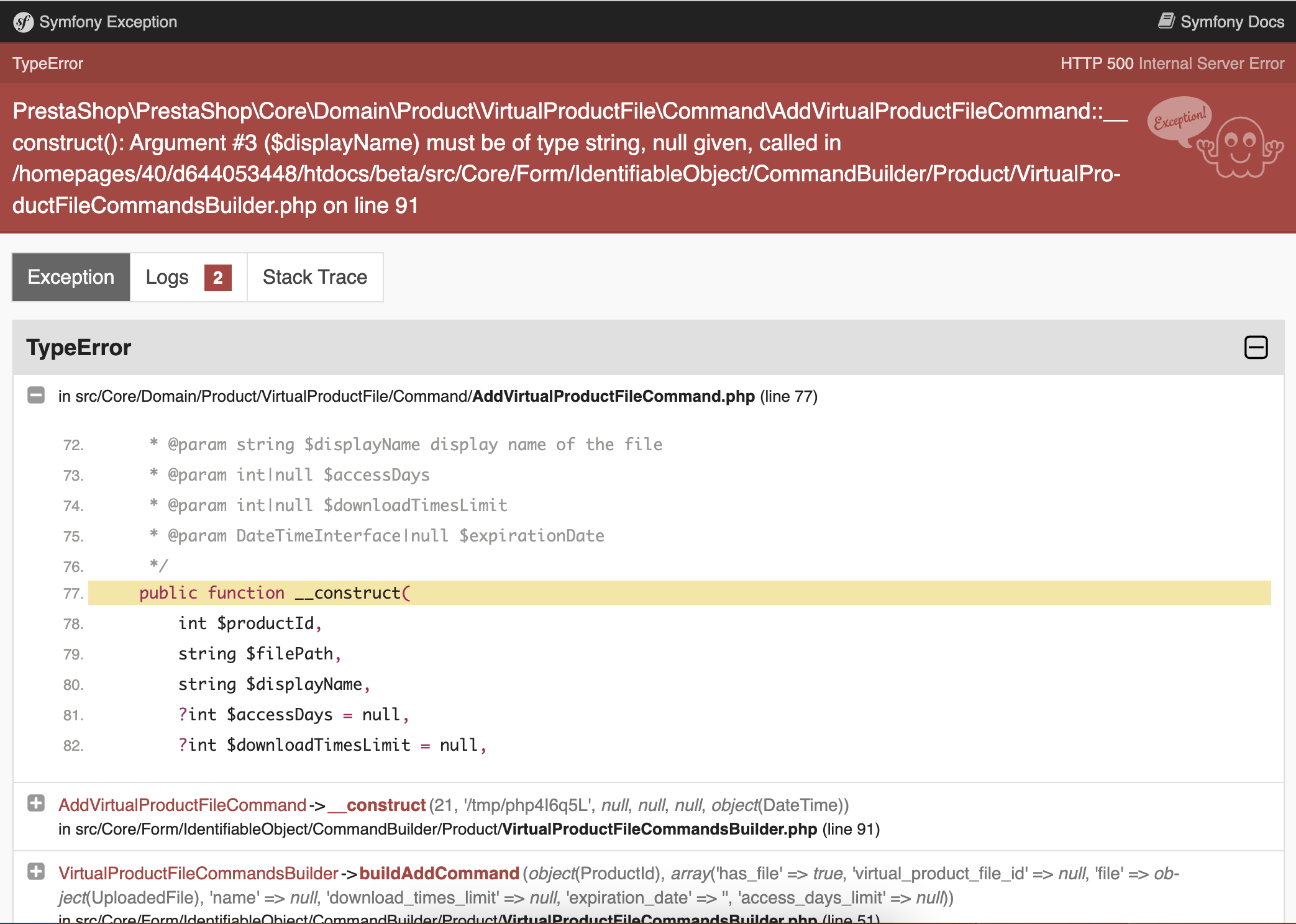Open Symfony Docs via the book icon
Image resolution: width=1296 pixels, height=924 pixels.
pos(1167,20)
